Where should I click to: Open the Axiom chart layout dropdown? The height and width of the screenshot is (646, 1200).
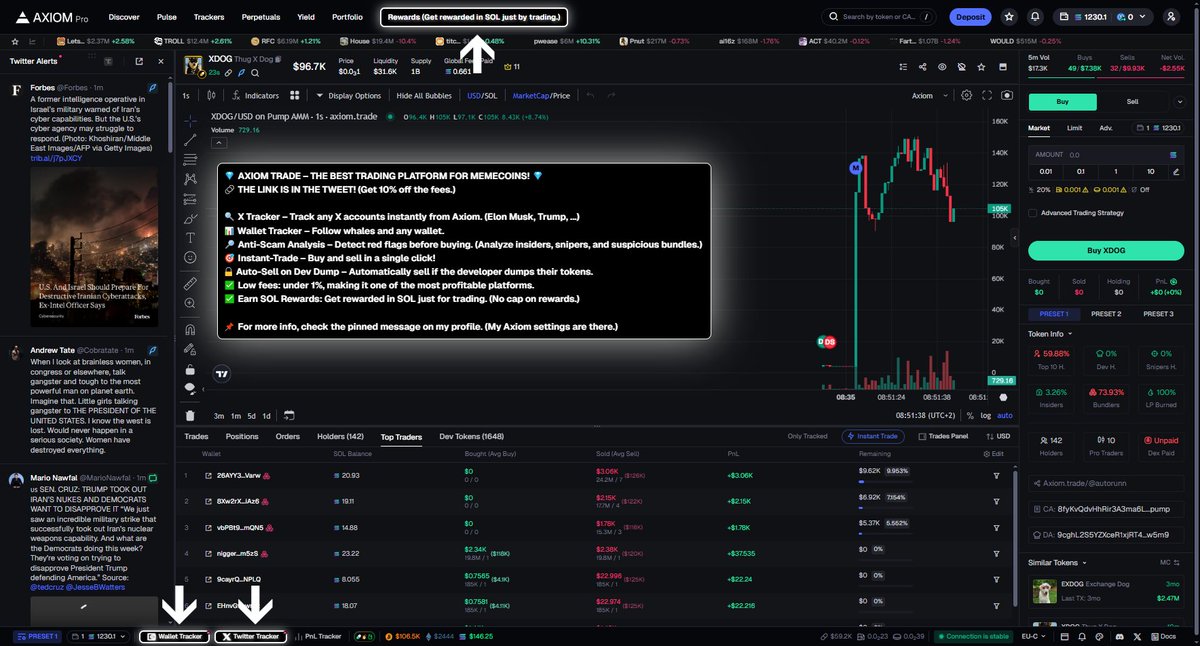click(927, 96)
